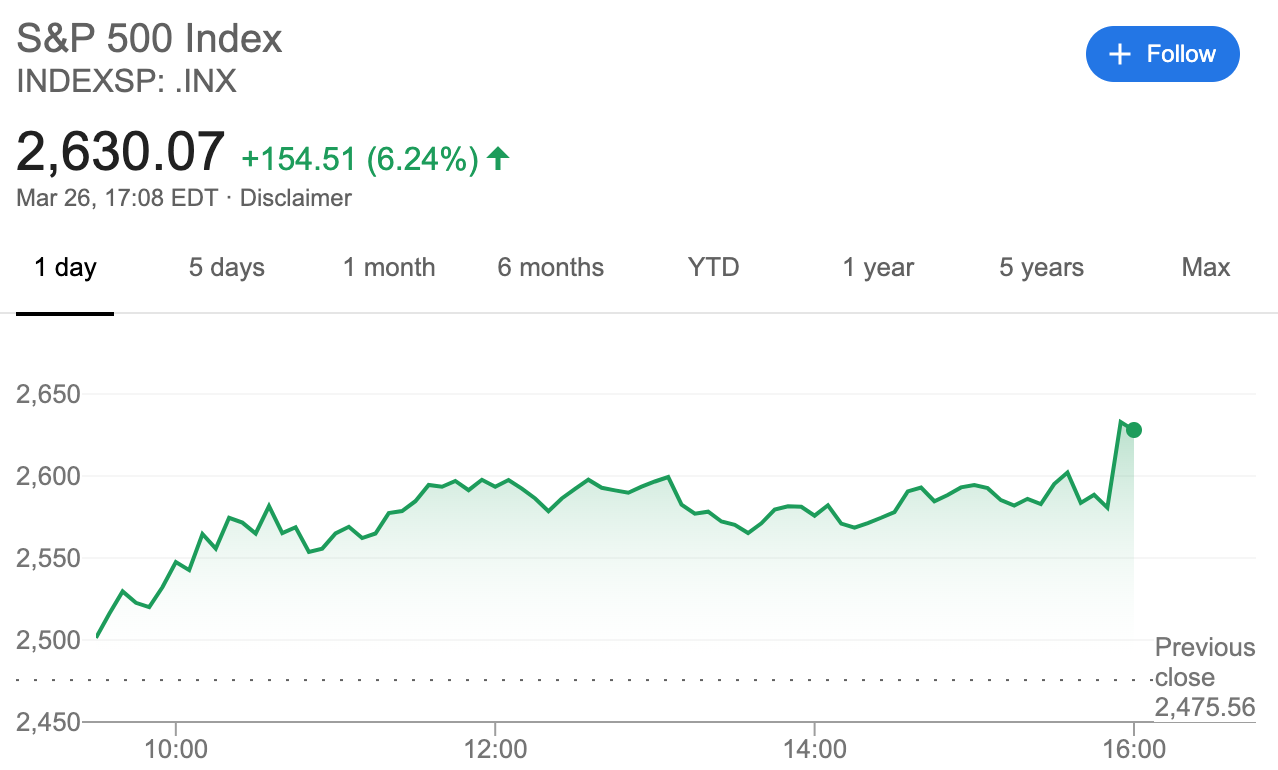Click the S&P 500 Index title
Image resolution: width=1278 pixels, height=770 pixels.
point(150,38)
